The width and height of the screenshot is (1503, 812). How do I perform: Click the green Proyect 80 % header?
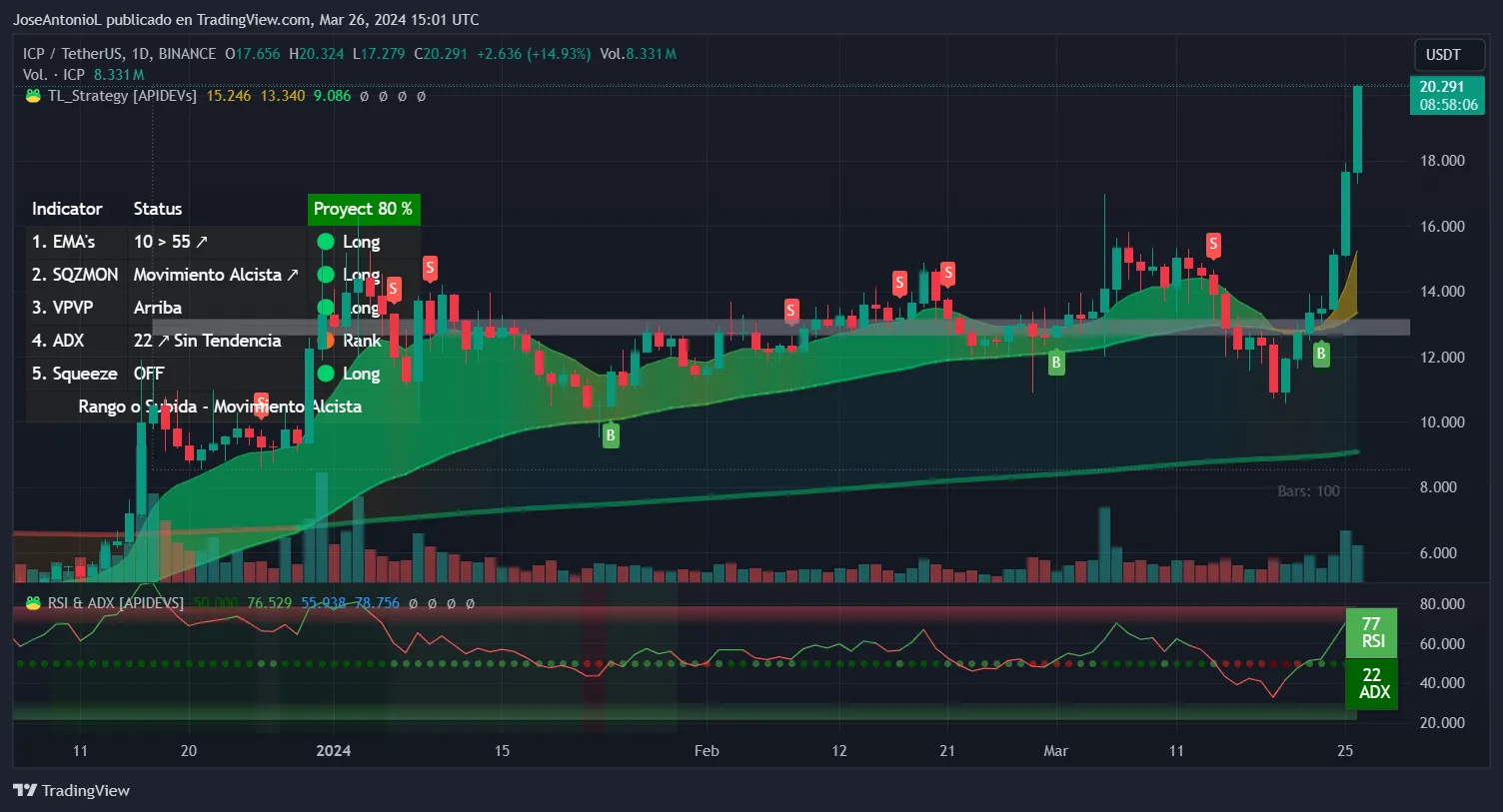tap(363, 209)
